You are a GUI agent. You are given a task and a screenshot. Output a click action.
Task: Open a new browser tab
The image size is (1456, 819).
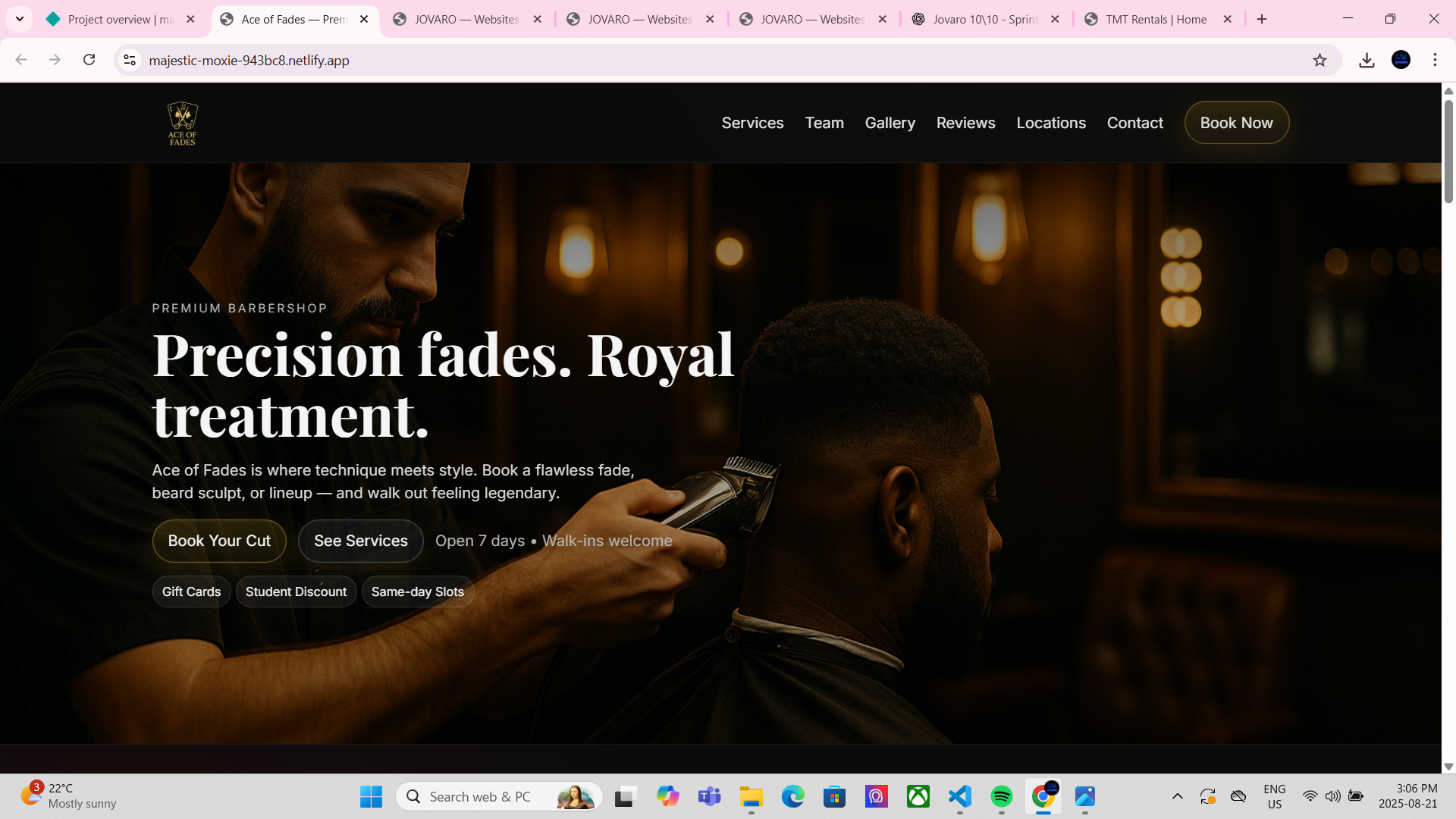tap(1262, 19)
